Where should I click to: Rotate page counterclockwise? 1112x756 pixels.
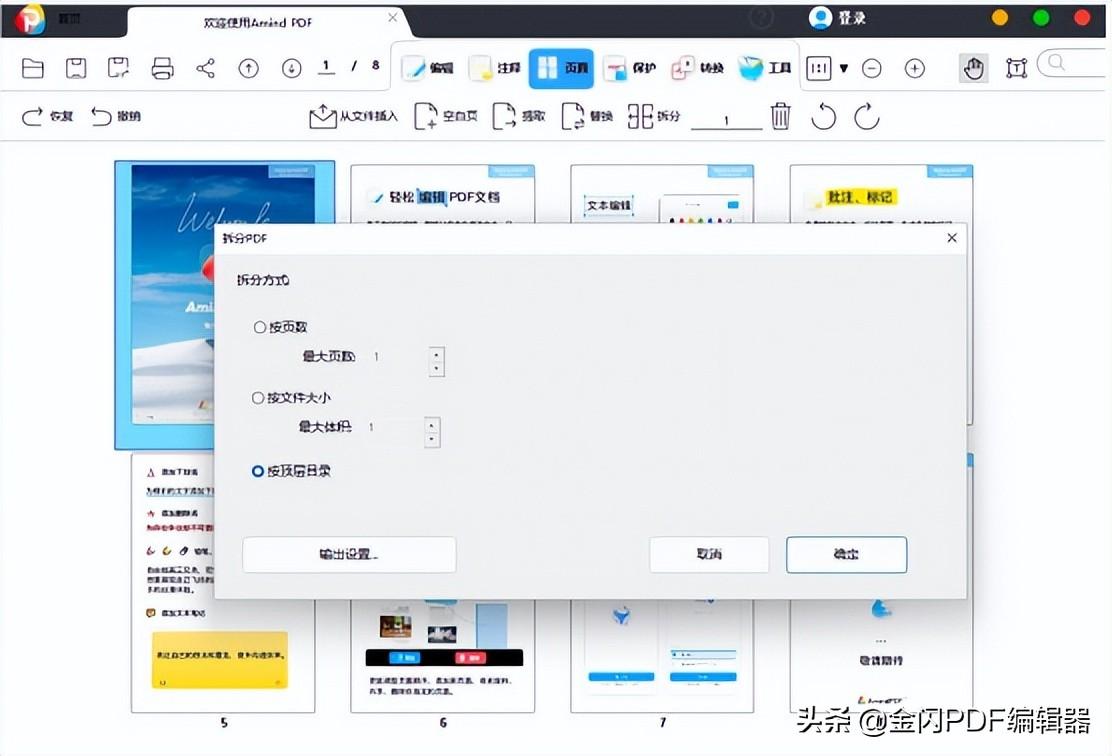[x=823, y=116]
